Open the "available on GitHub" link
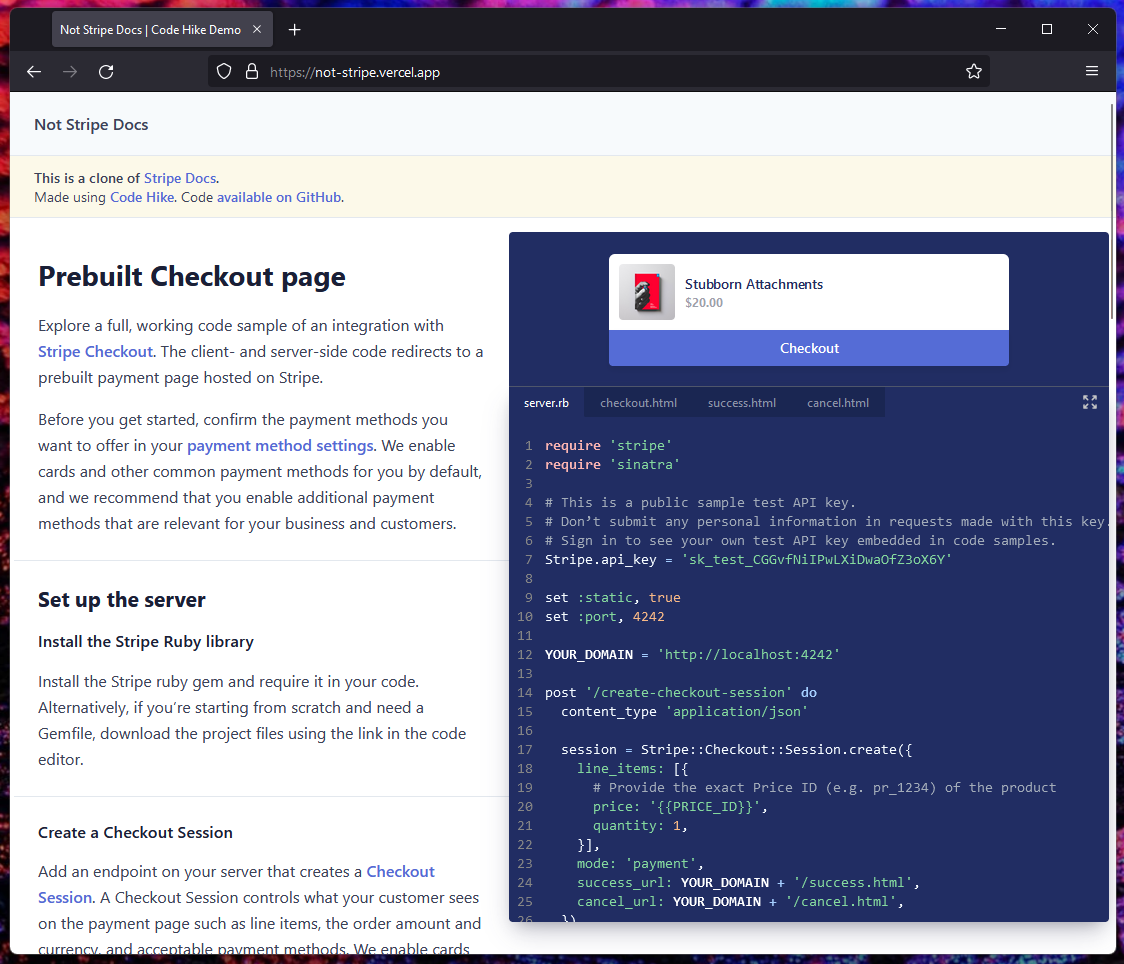 pyautogui.click(x=279, y=197)
